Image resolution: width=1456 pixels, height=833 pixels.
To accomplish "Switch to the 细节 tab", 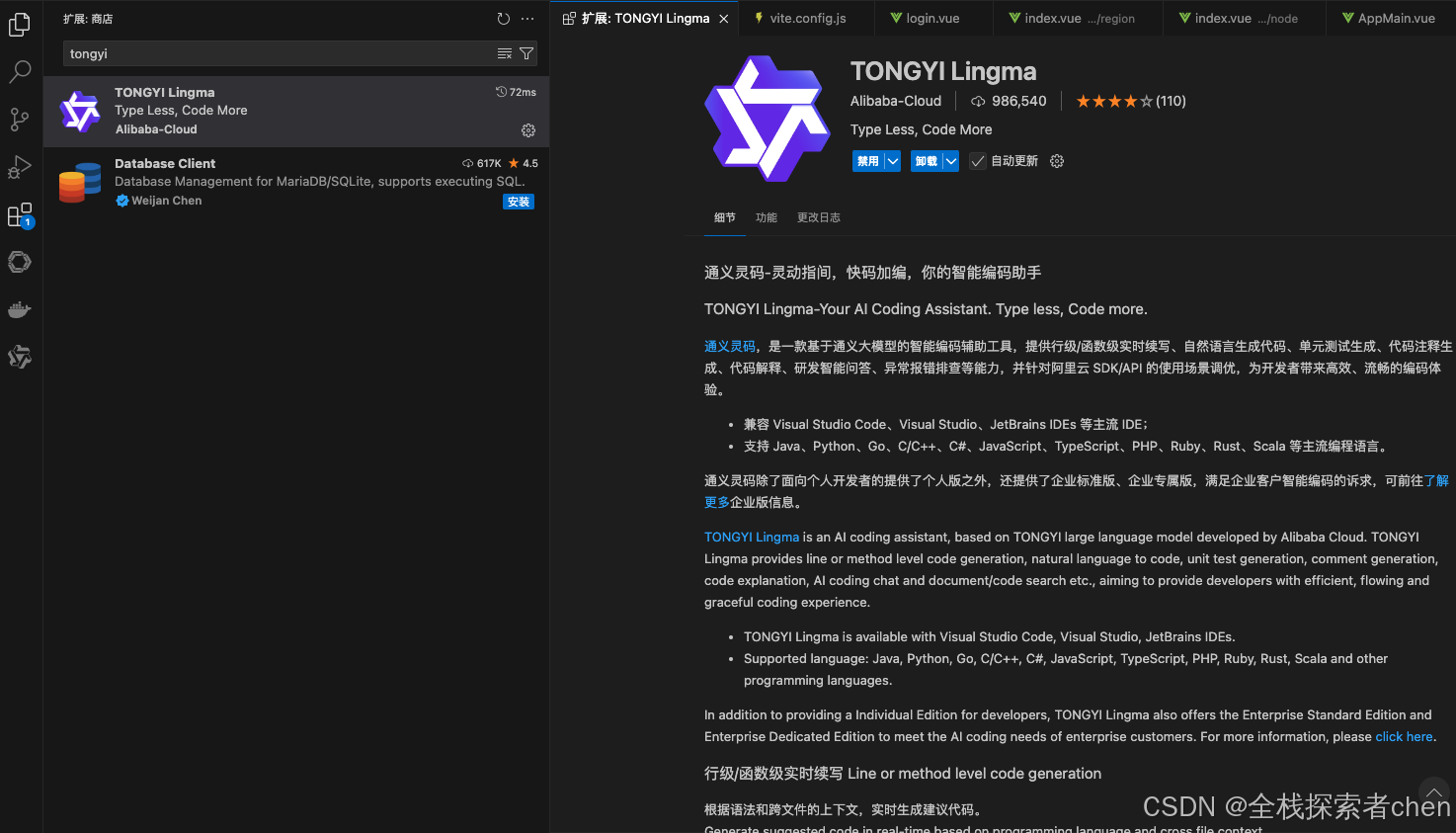I will point(725,217).
